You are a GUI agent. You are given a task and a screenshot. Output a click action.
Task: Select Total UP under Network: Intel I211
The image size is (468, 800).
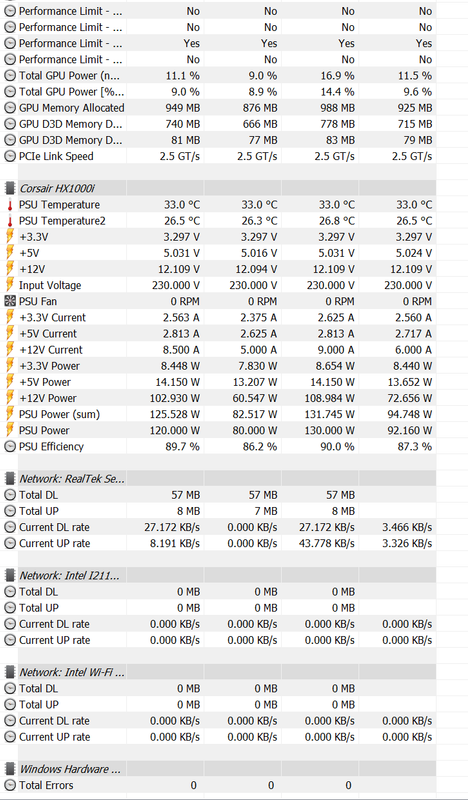pos(39,608)
